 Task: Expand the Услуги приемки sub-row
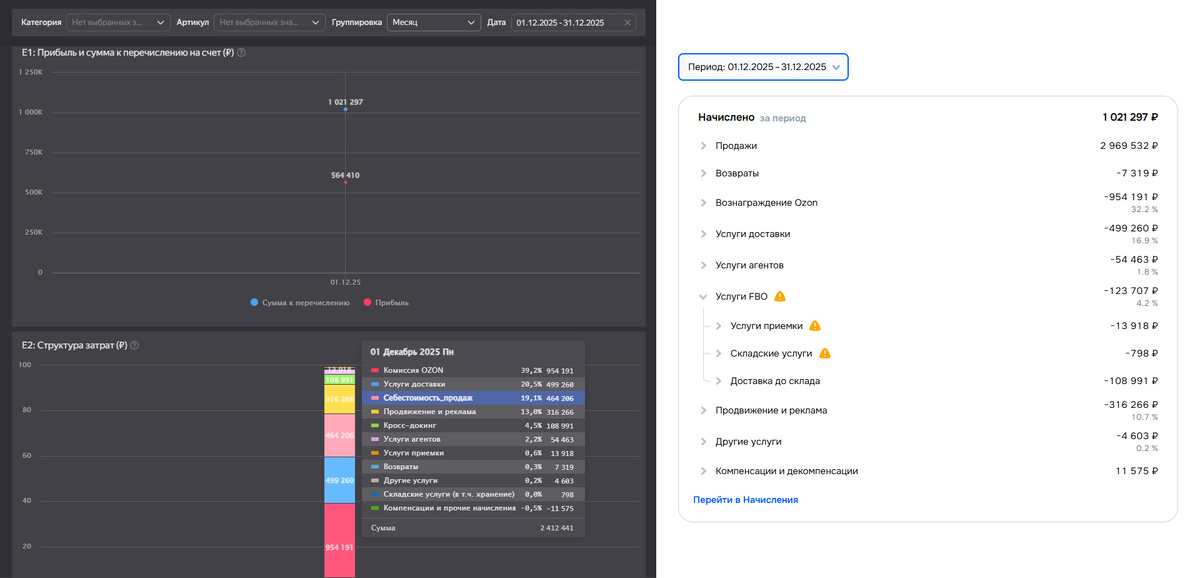719,326
